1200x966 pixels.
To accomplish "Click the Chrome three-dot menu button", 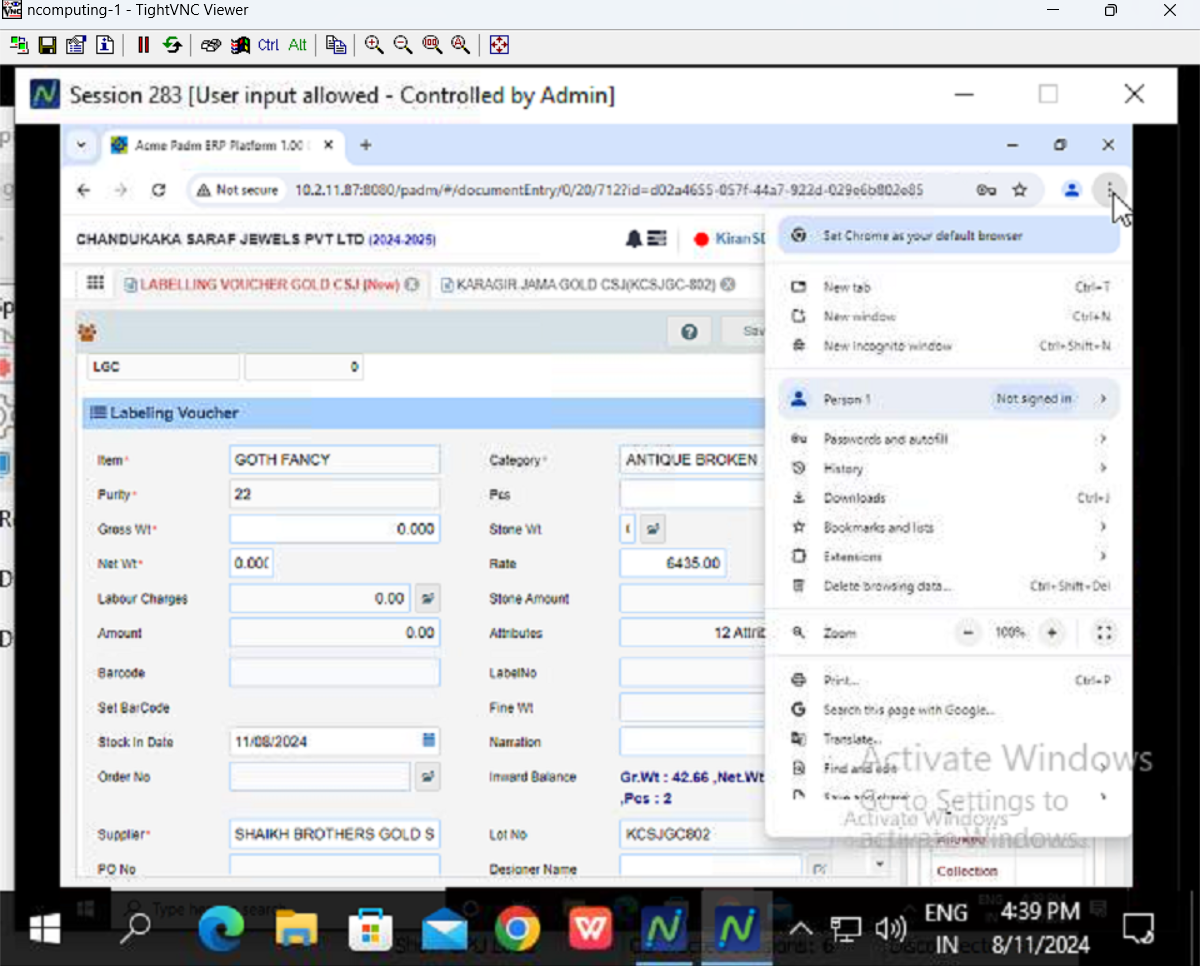I will pyautogui.click(x=1110, y=190).
